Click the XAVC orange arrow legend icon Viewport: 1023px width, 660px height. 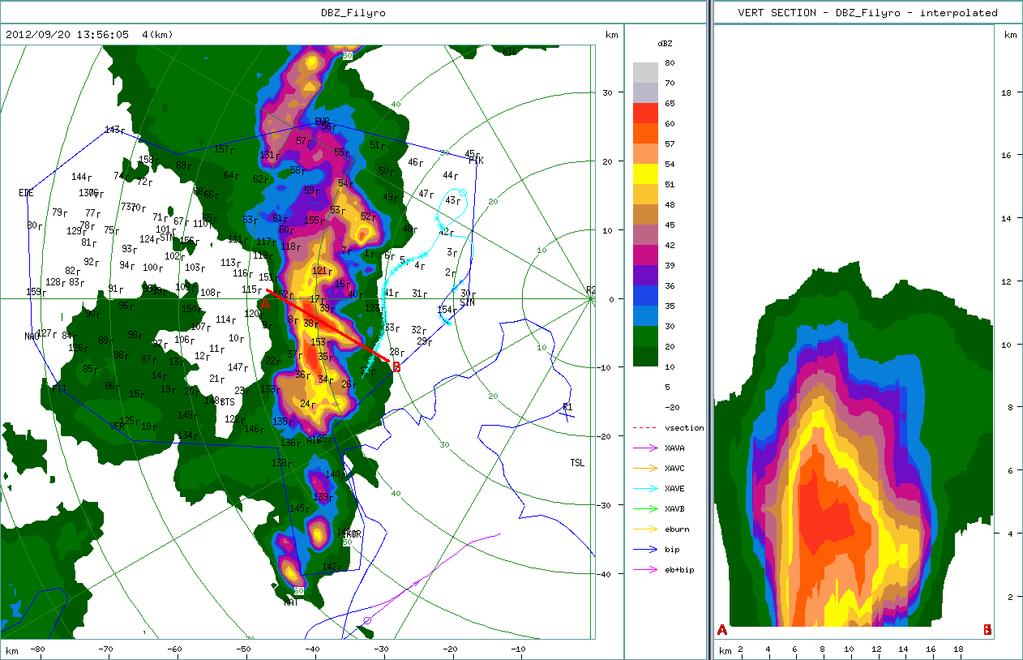click(x=645, y=468)
